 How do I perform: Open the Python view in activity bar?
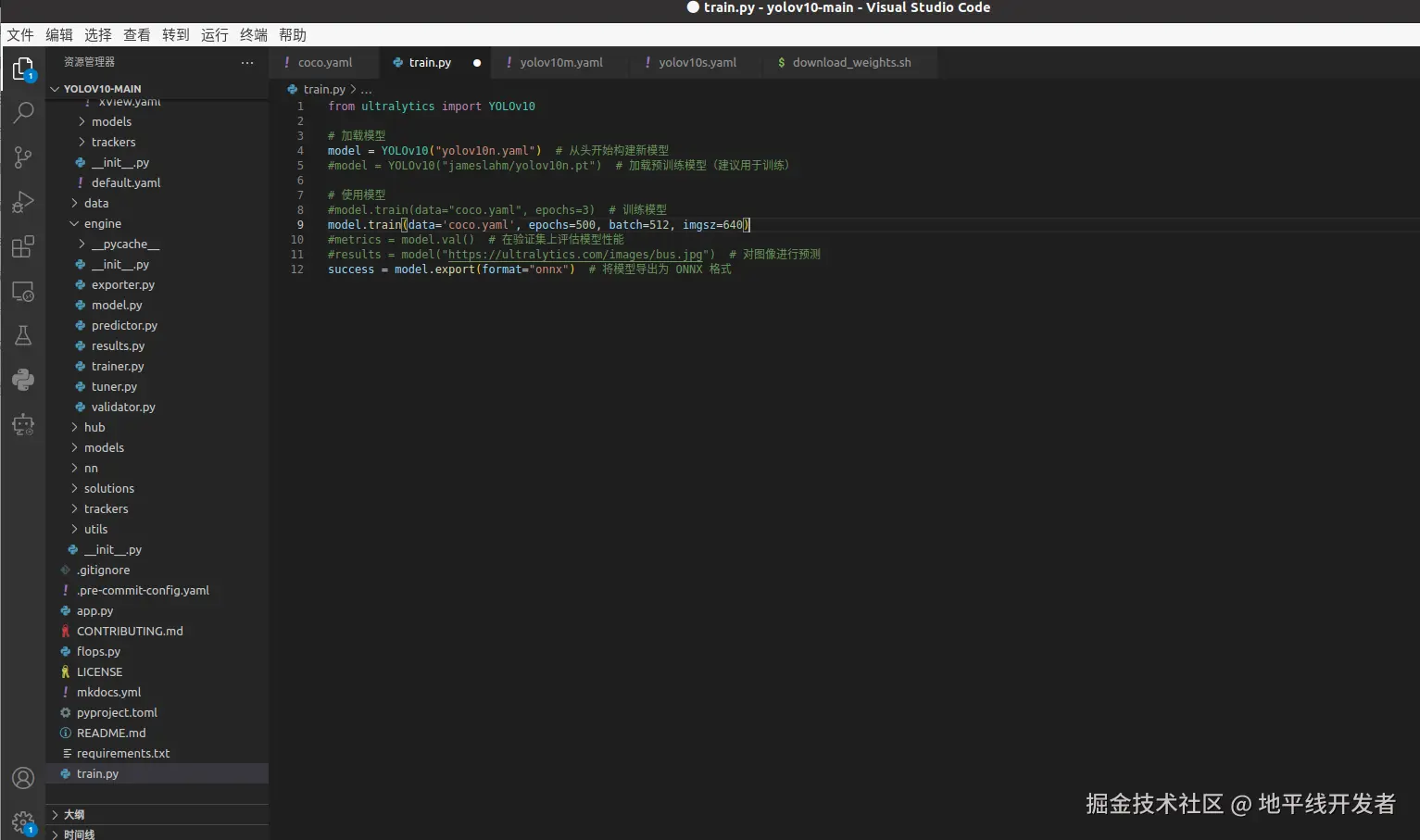coord(23,380)
